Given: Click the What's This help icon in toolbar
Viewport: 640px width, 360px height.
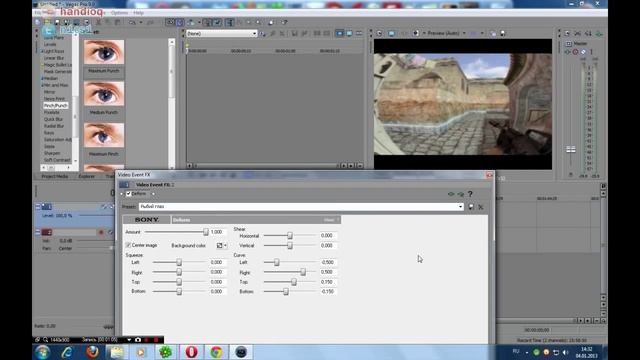Looking at the screenshot, I should pyautogui.click(x=284, y=22).
